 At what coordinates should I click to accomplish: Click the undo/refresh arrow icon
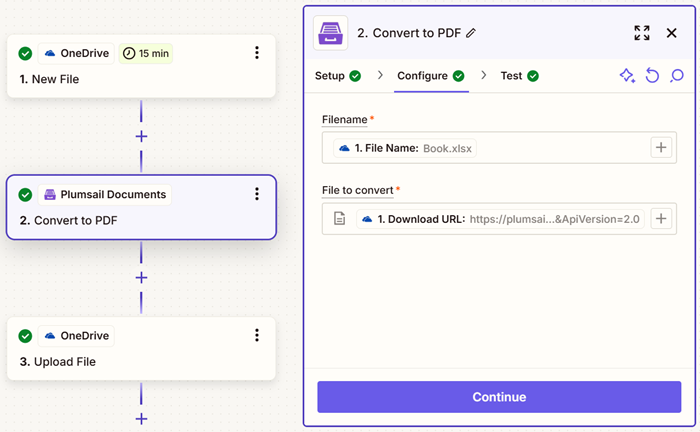point(652,75)
